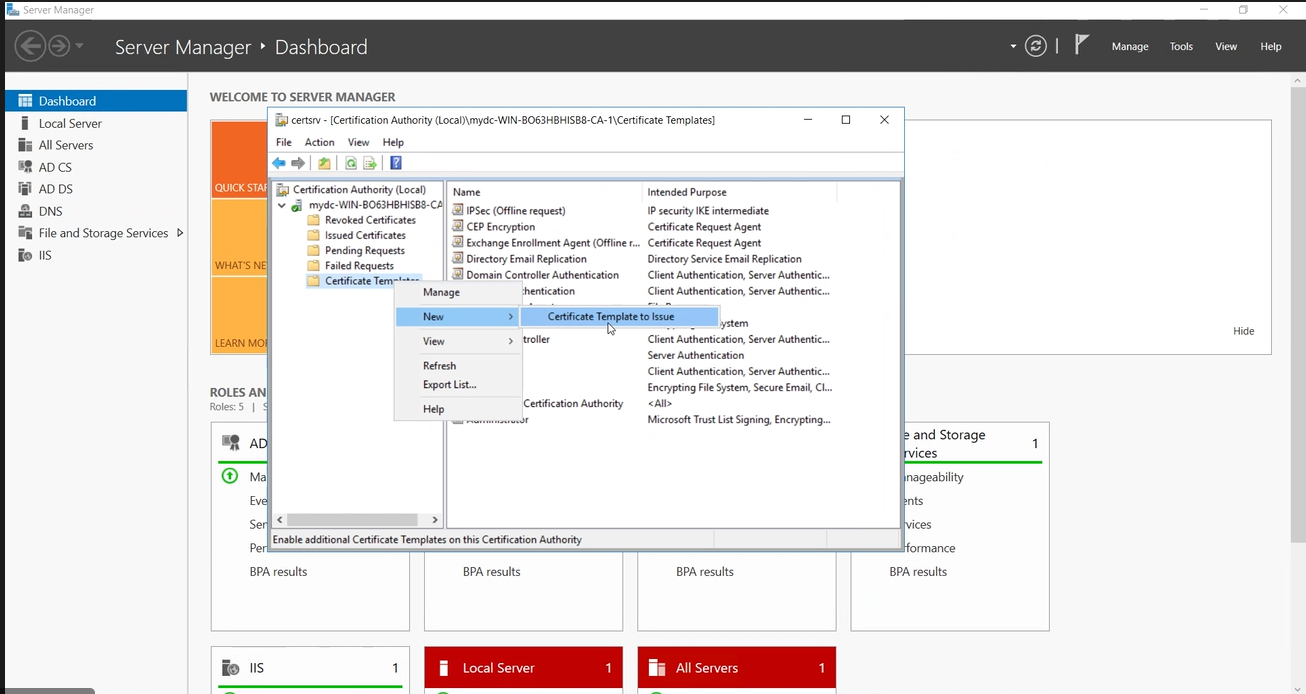Image resolution: width=1306 pixels, height=694 pixels.
Task: Click the certsrv toolbar Forward arrow
Action: [298, 163]
